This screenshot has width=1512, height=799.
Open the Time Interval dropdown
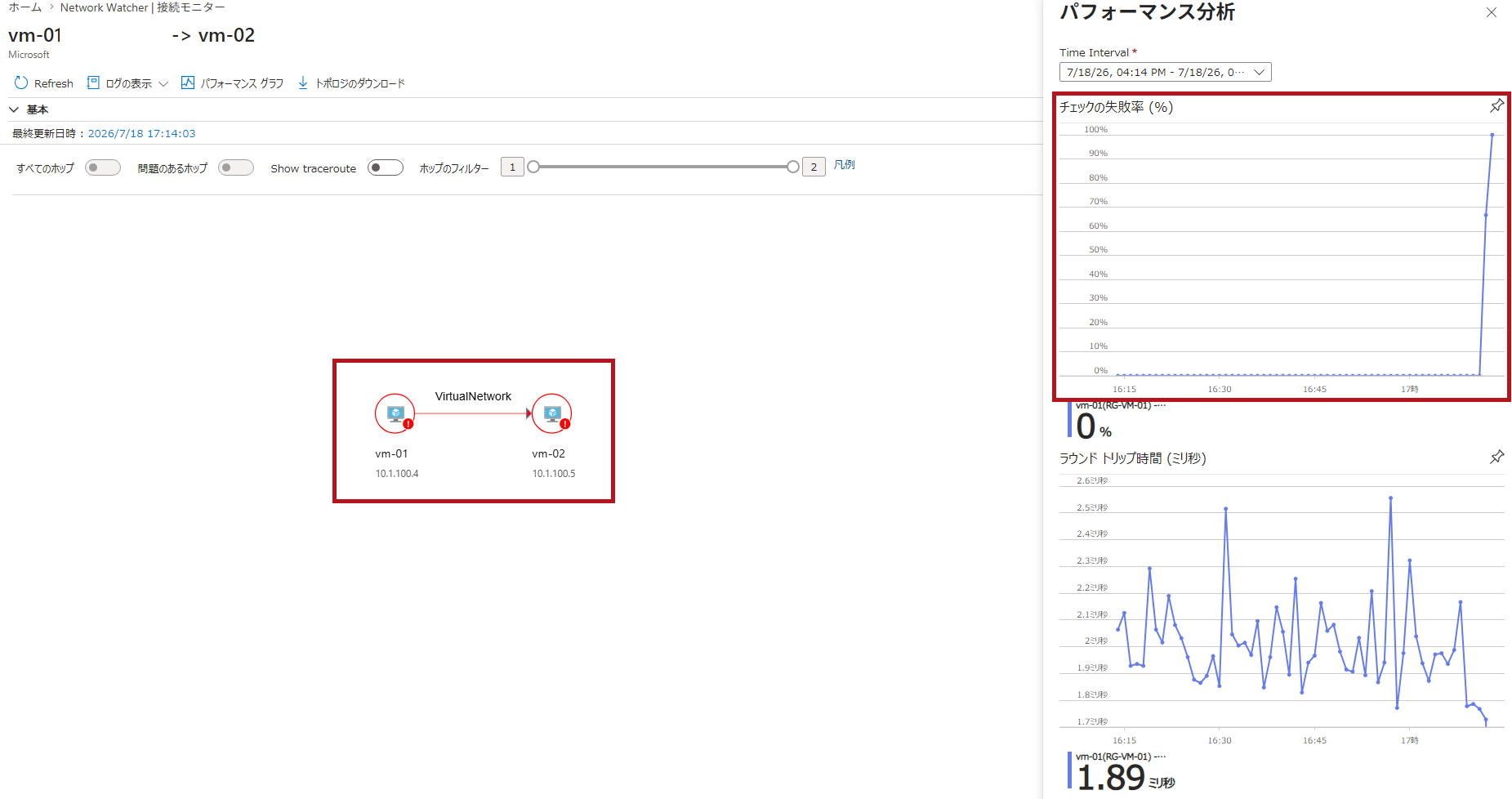pos(1166,72)
